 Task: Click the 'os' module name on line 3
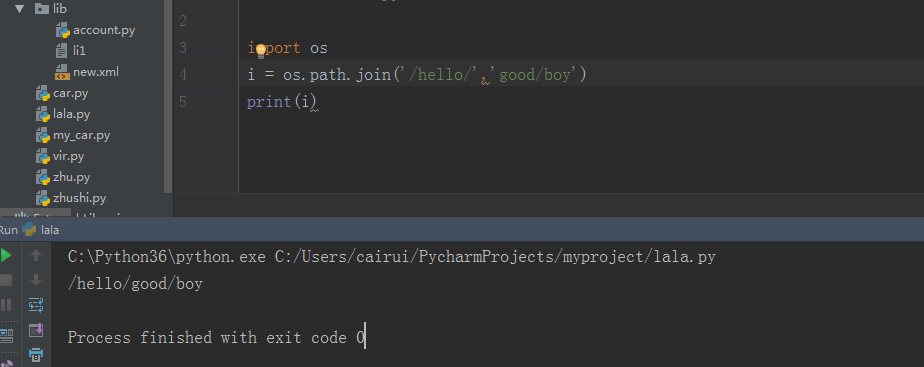(319, 48)
